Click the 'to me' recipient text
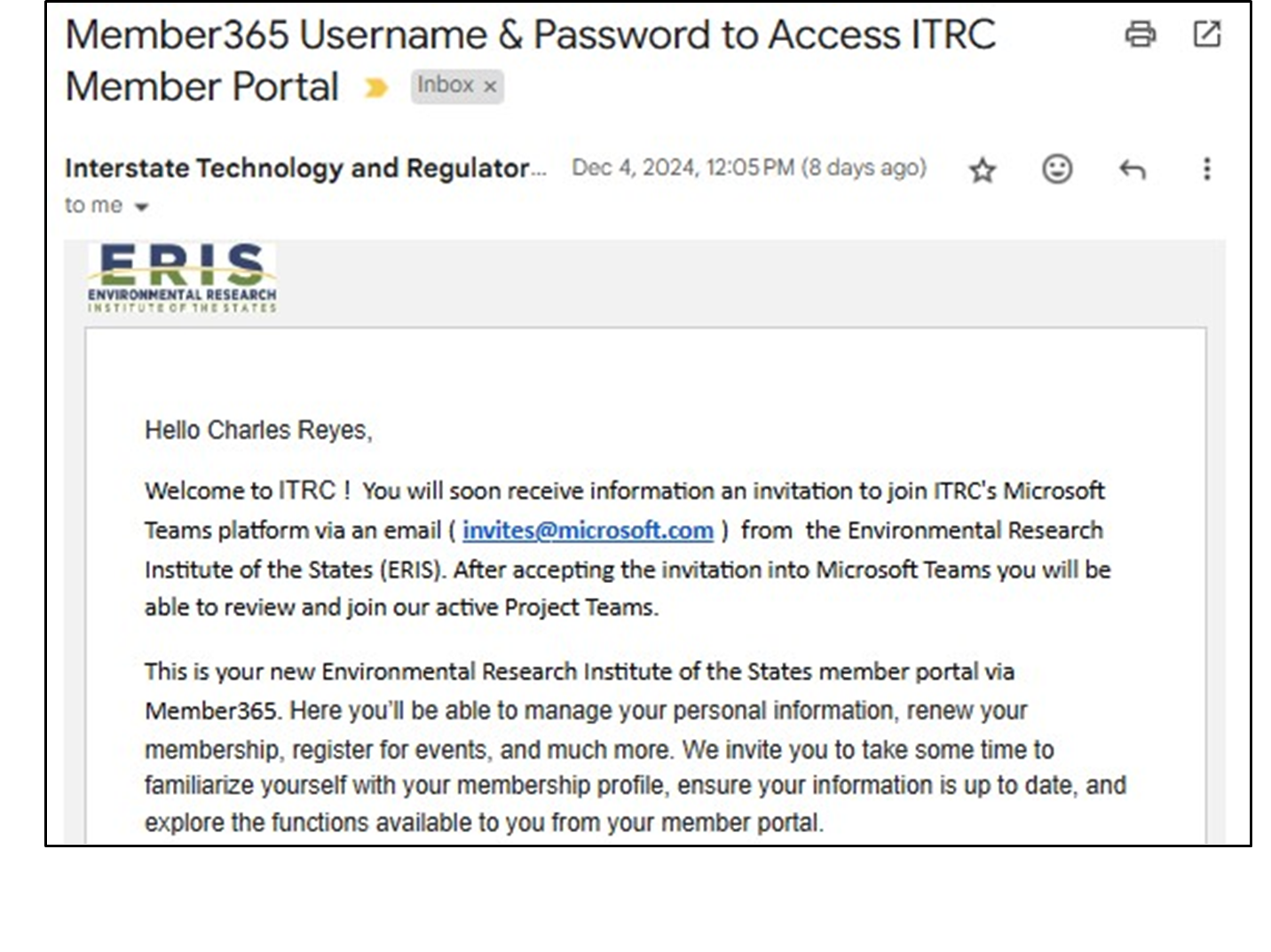This screenshot has height=952, width=1271. click(x=93, y=205)
